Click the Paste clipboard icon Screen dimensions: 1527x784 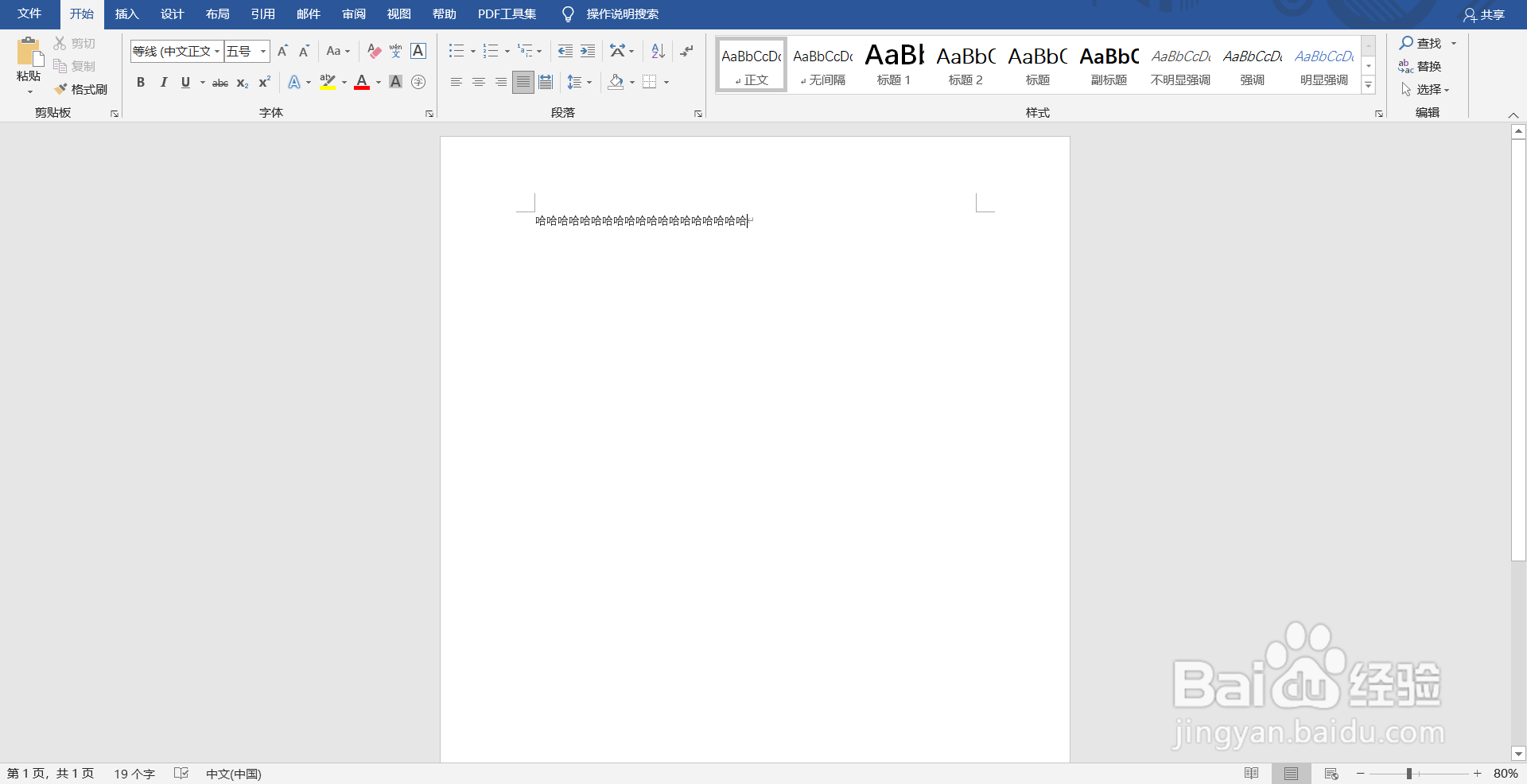pos(29,52)
